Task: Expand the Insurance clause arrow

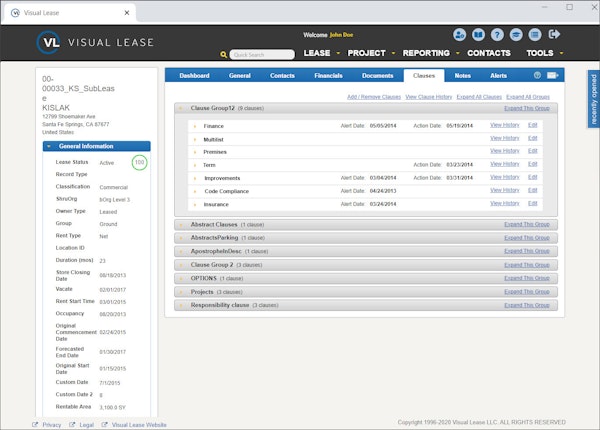Action: (x=195, y=205)
